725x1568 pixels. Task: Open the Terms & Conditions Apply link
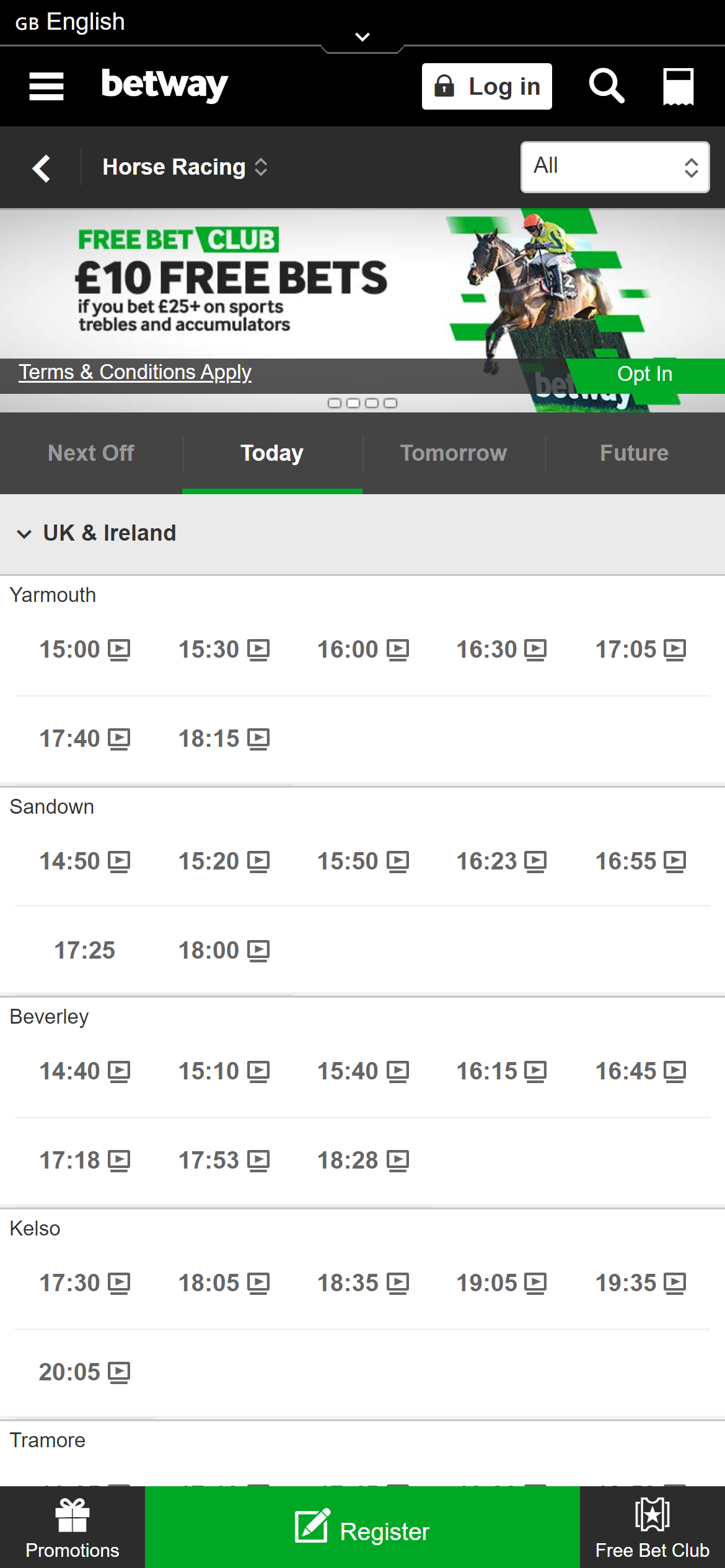pyautogui.click(x=134, y=372)
